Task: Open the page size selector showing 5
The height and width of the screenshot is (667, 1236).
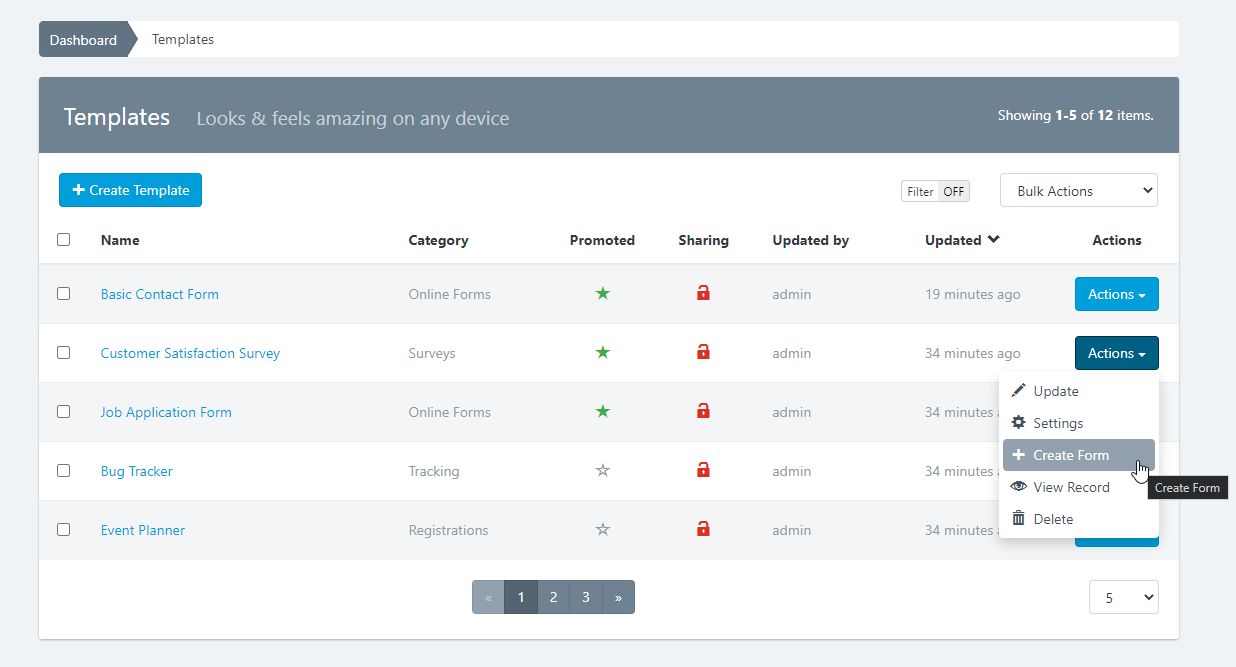Action: pyautogui.click(x=1123, y=598)
